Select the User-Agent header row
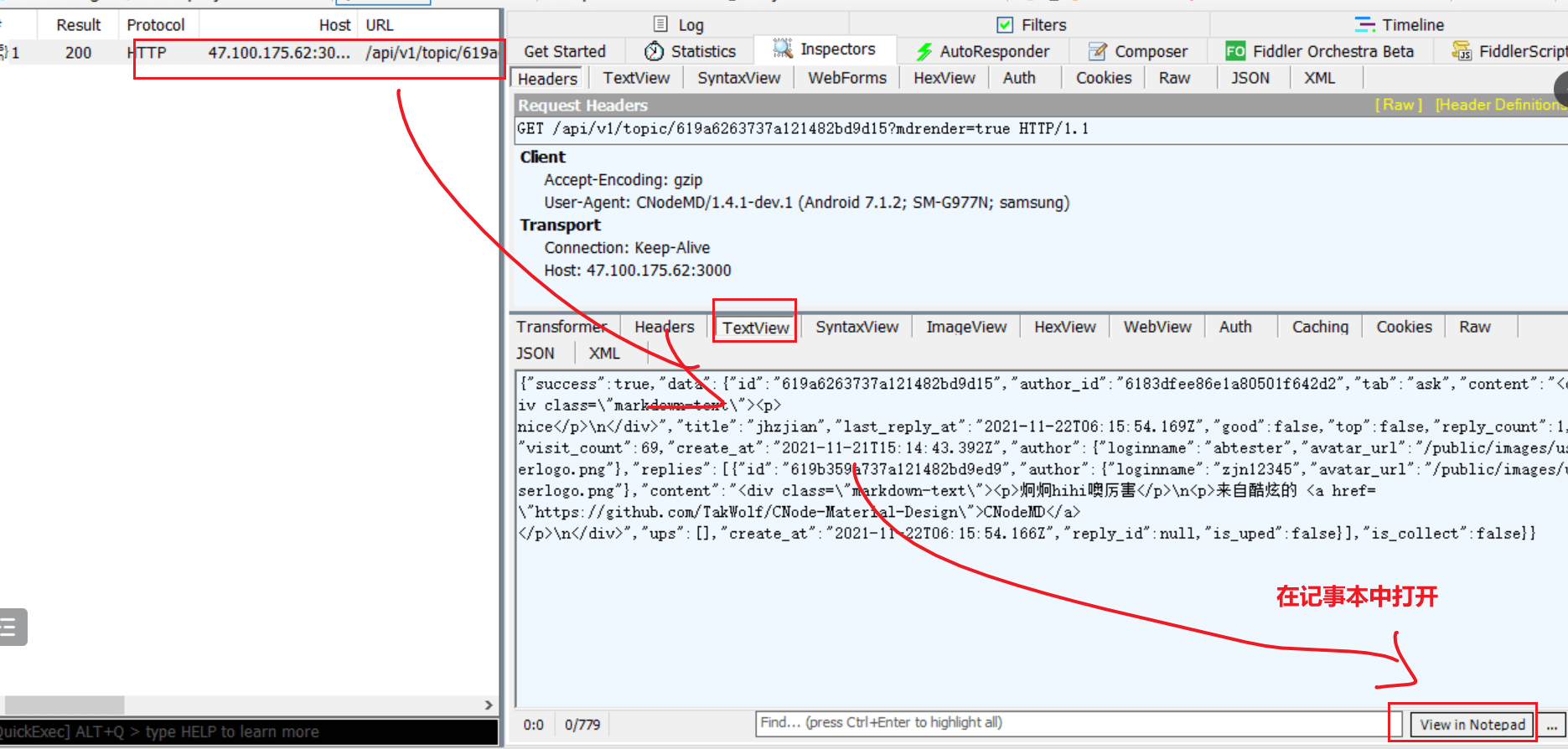The image size is (1568, 749). pos(806,203)
